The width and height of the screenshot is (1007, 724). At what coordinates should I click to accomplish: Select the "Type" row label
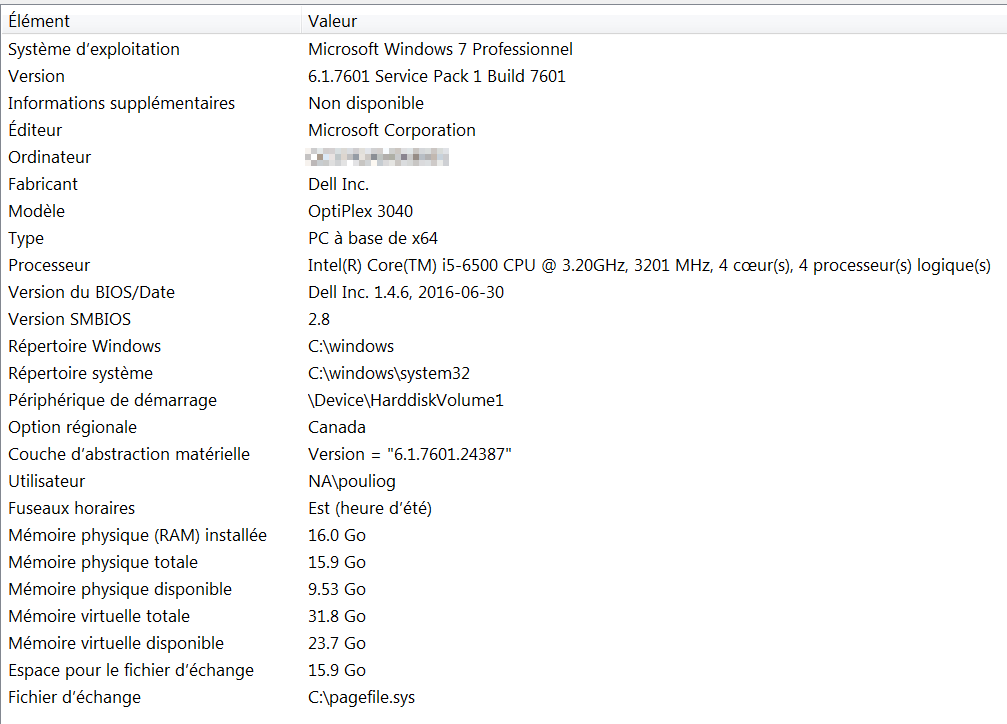point(26,238)
